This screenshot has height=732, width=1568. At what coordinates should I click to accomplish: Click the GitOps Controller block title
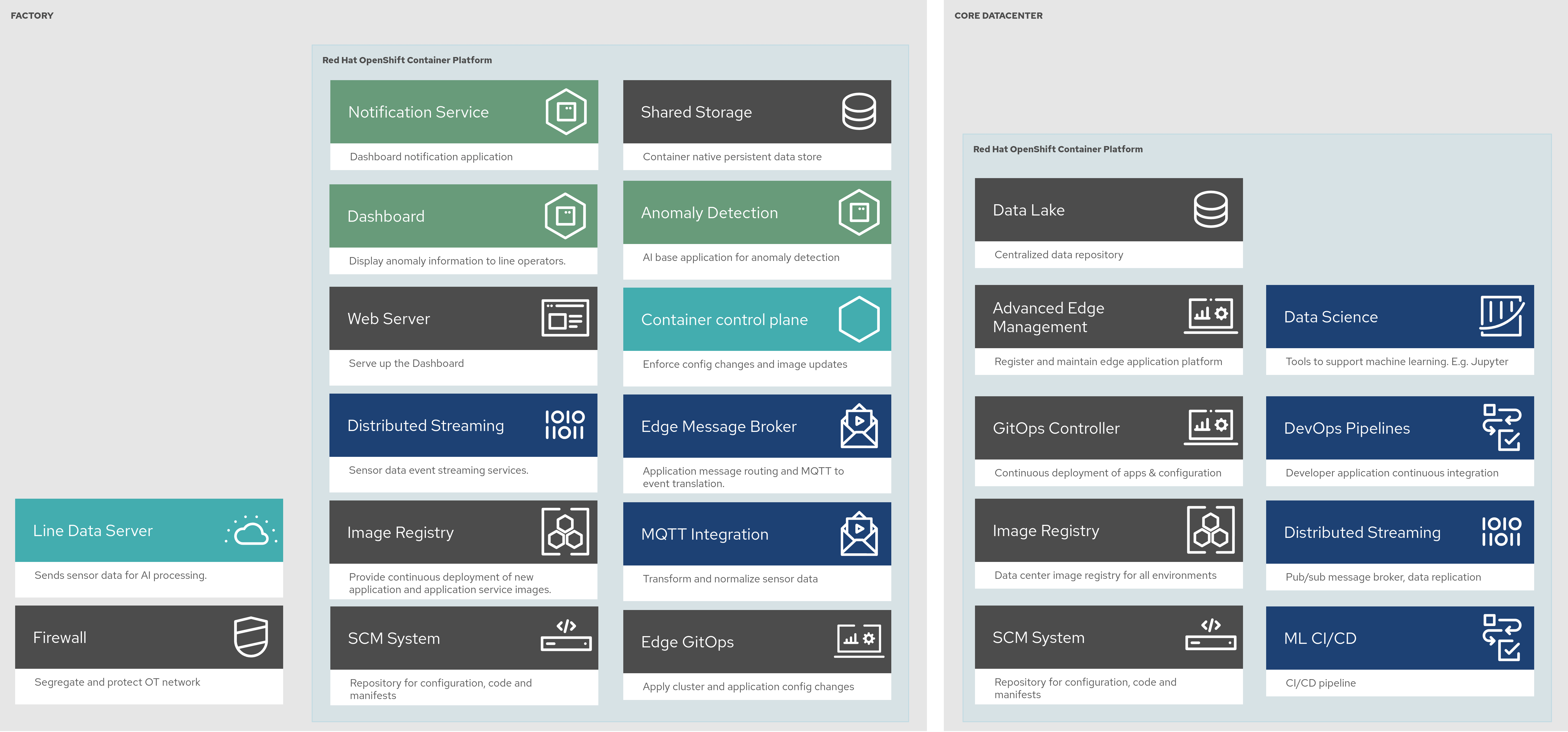1055,428
